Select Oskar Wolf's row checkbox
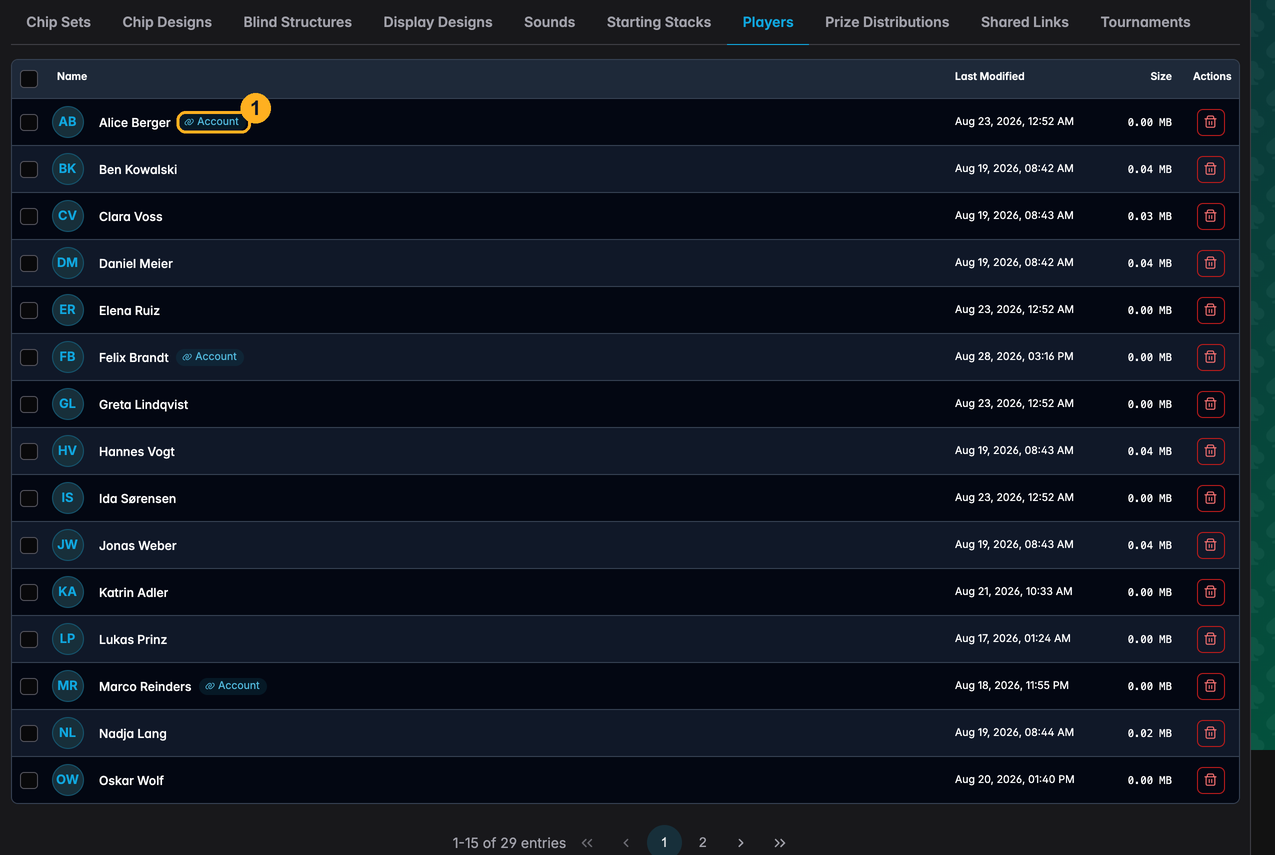 tap(29, 780)
